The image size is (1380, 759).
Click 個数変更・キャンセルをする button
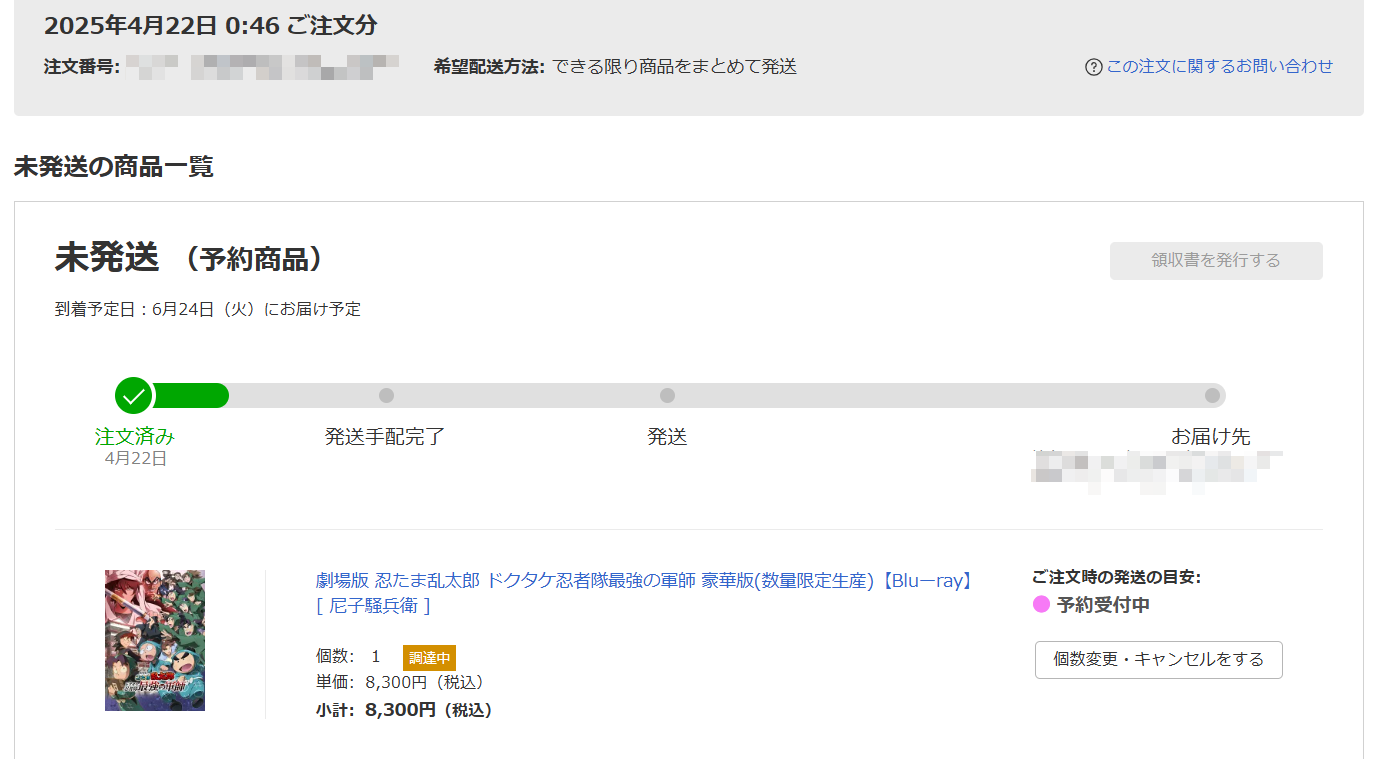[1158, 660]
